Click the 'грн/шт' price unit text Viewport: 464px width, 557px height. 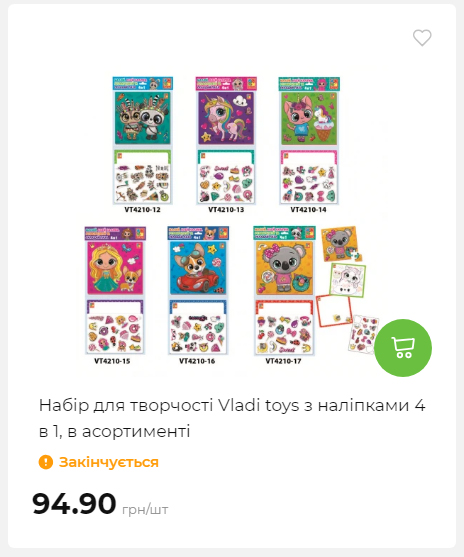[145, 510]
